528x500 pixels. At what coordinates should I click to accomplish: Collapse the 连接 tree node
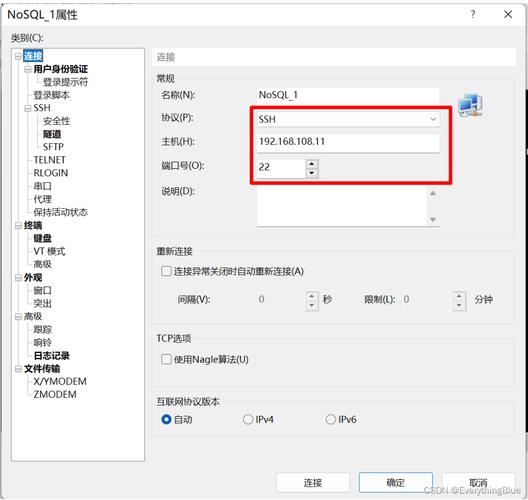click(x=18, y=56)
